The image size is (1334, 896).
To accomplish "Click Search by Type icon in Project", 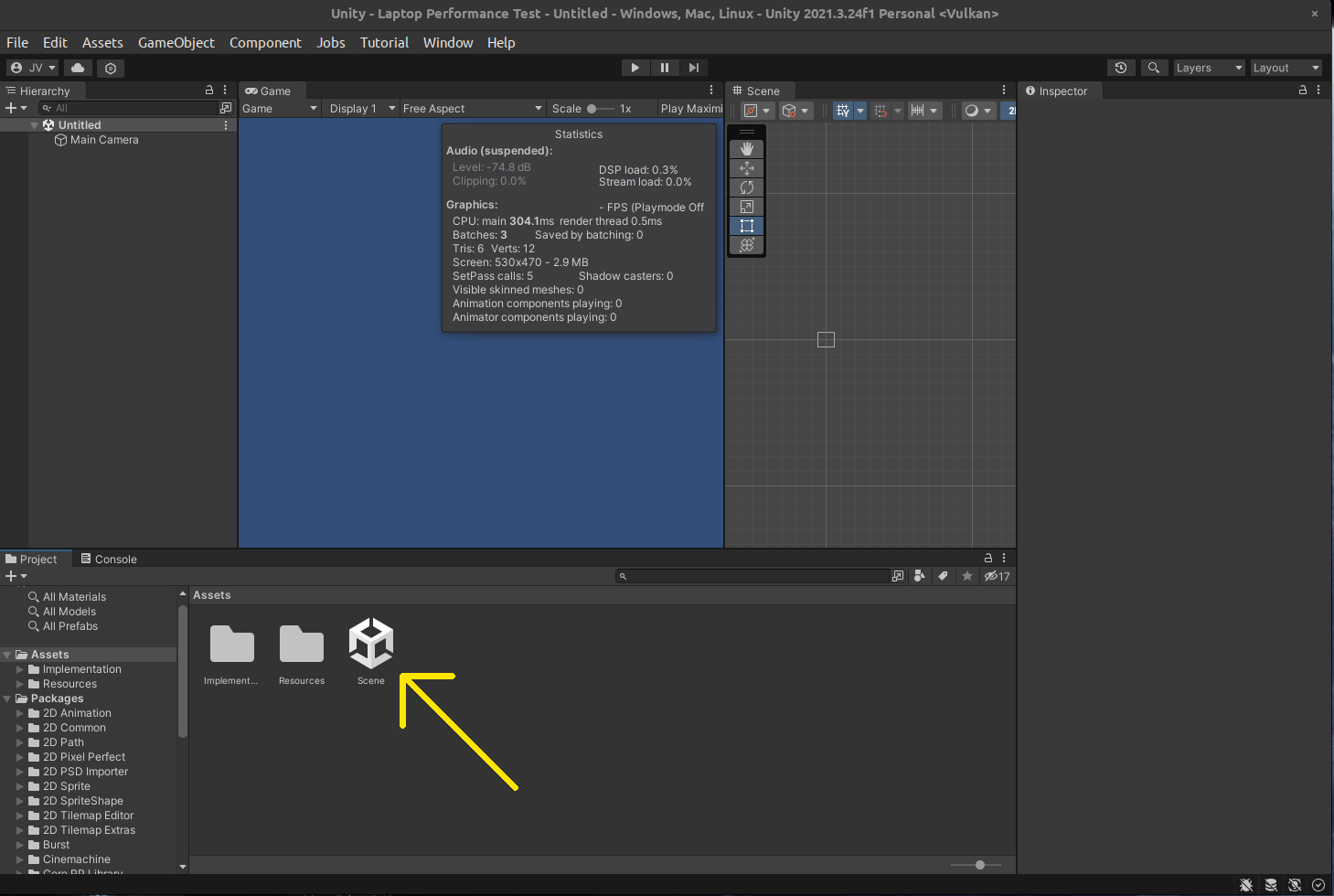I will 920,576.
